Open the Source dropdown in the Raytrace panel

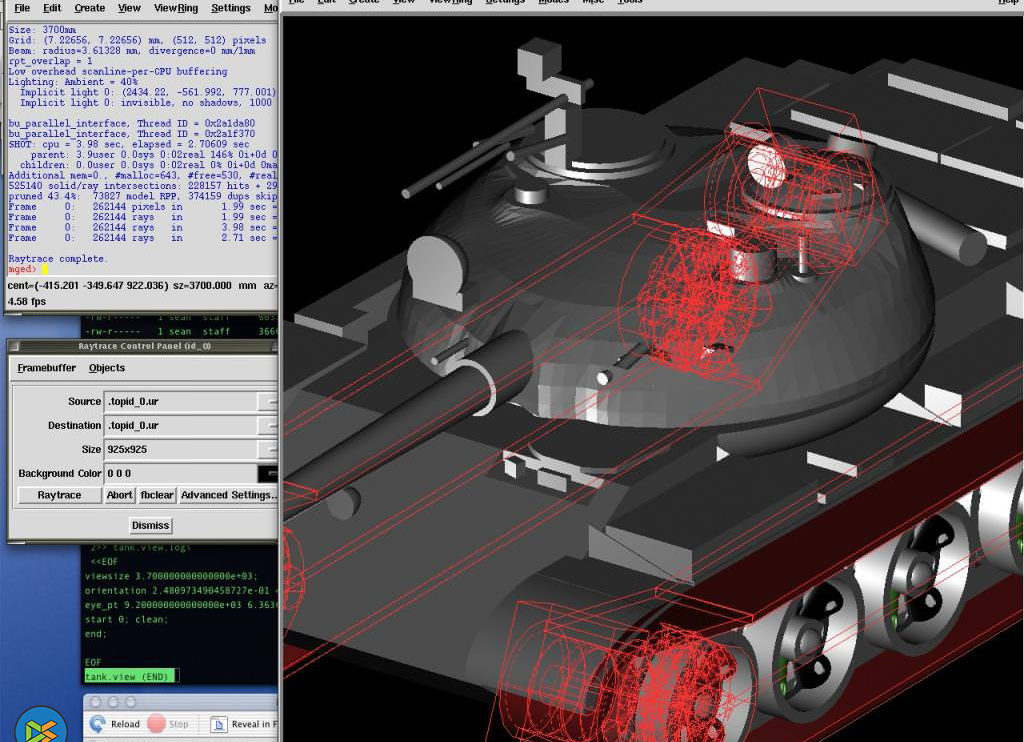[x=267, y=401]
